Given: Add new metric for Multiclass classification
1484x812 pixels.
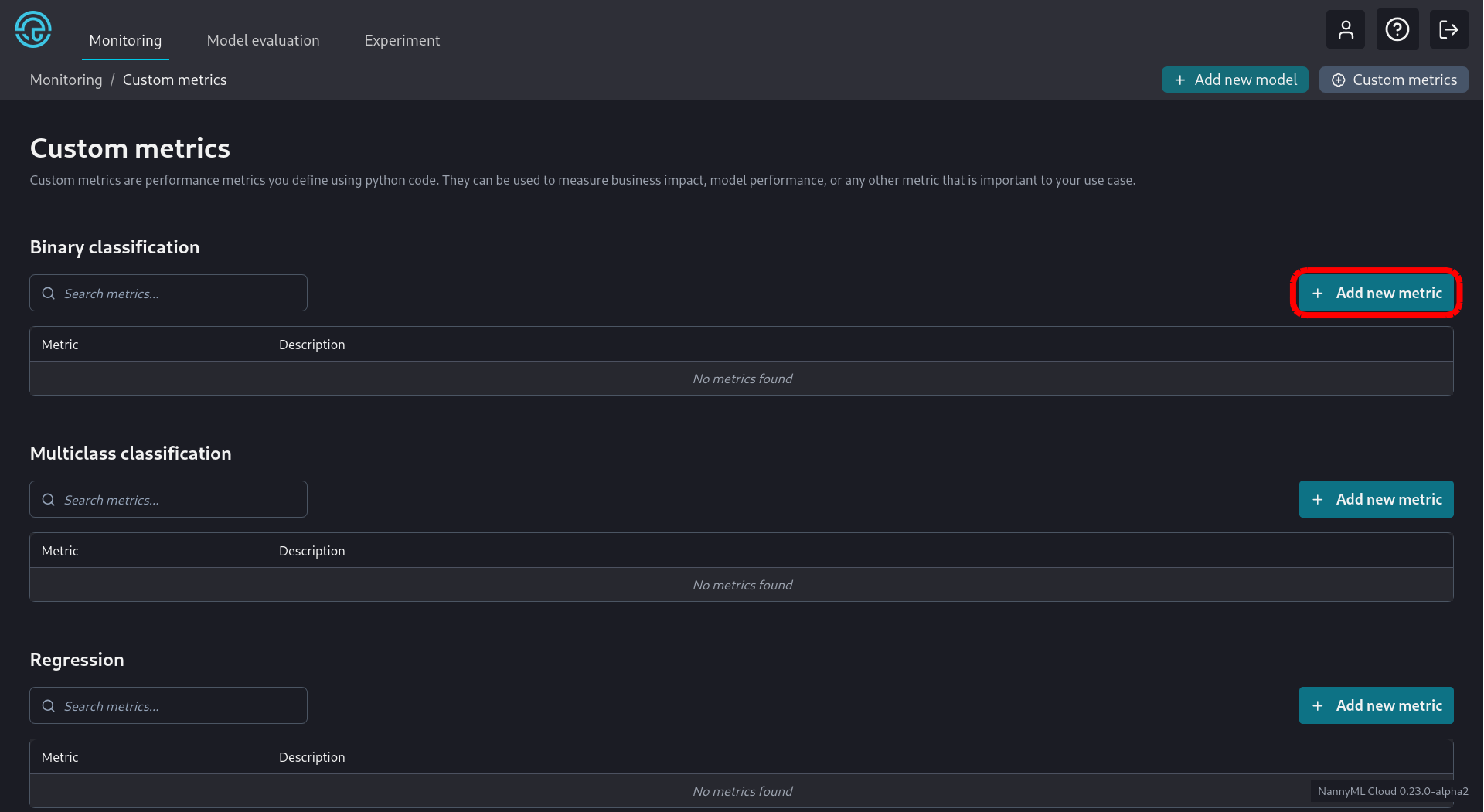Looking at the screenshot, I should click(x=1376, y=500).
